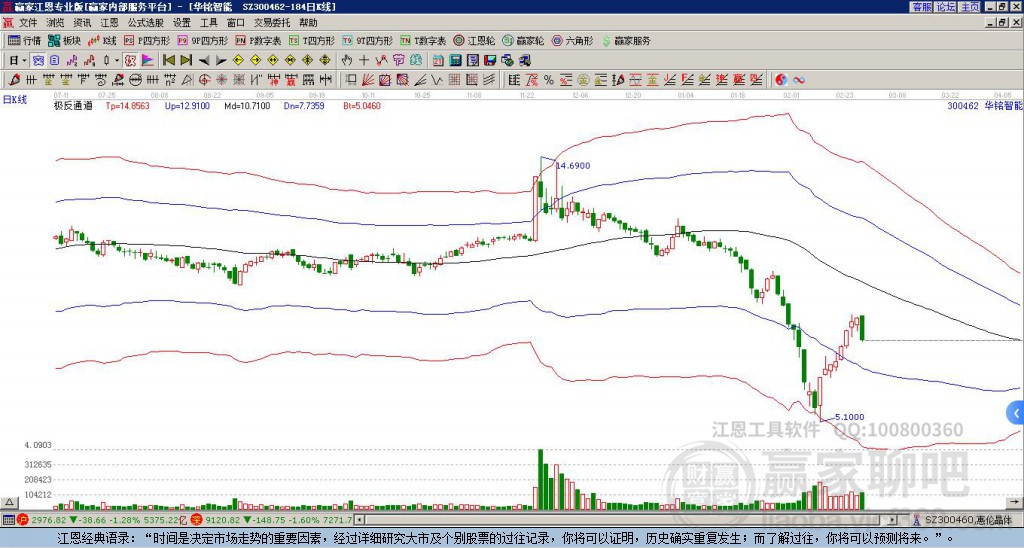Open the 交易委托 menu
The height and width of the screenshot is (548, 1024).
272,23
